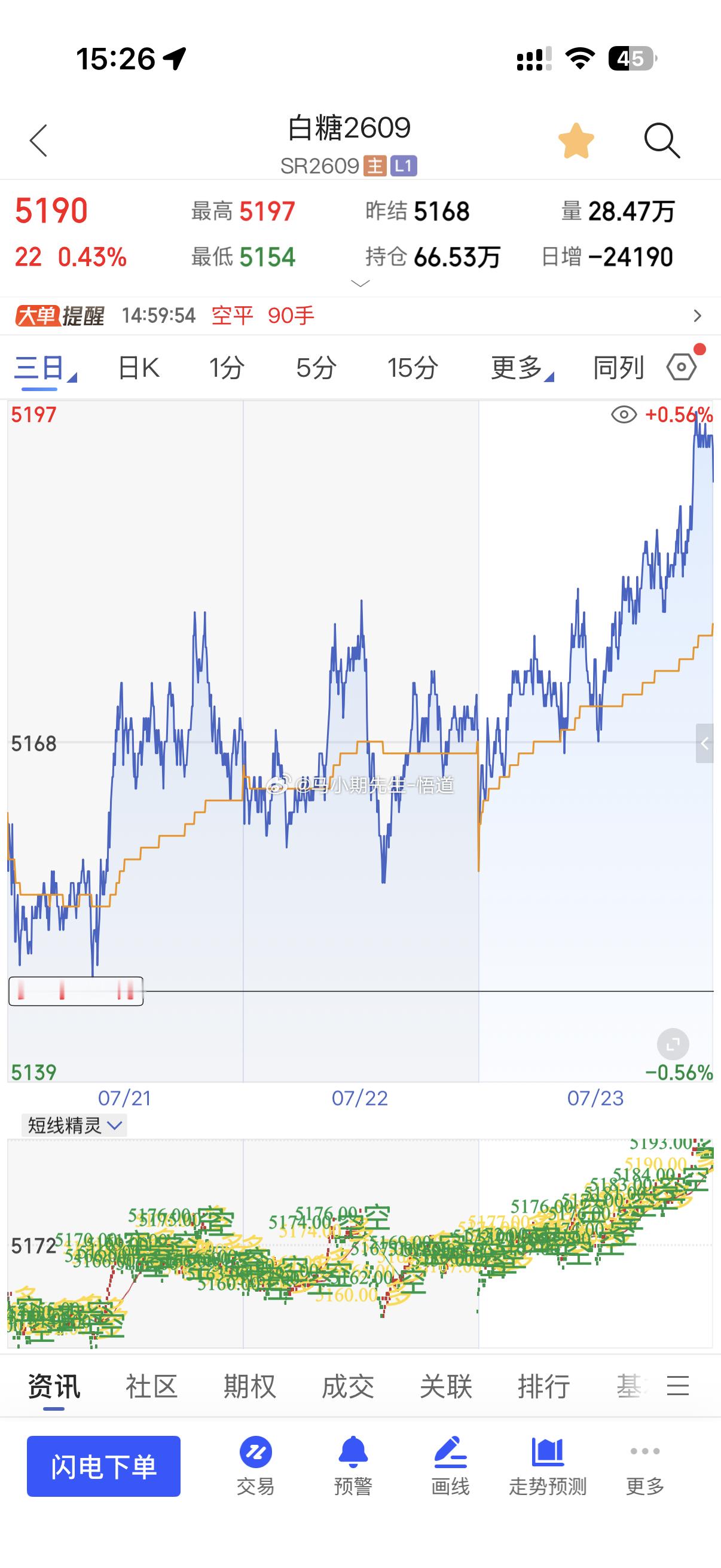
Task: Open 走势预测 trend prediction icon
Action: pos(548,1466)
